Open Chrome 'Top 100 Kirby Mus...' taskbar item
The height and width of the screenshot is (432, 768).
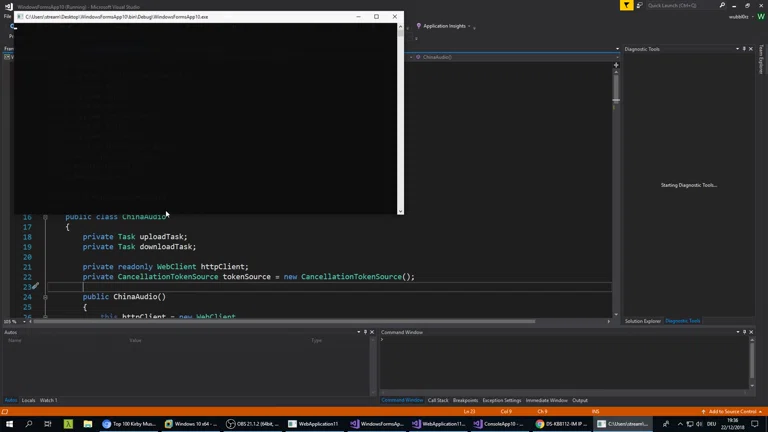129,424
